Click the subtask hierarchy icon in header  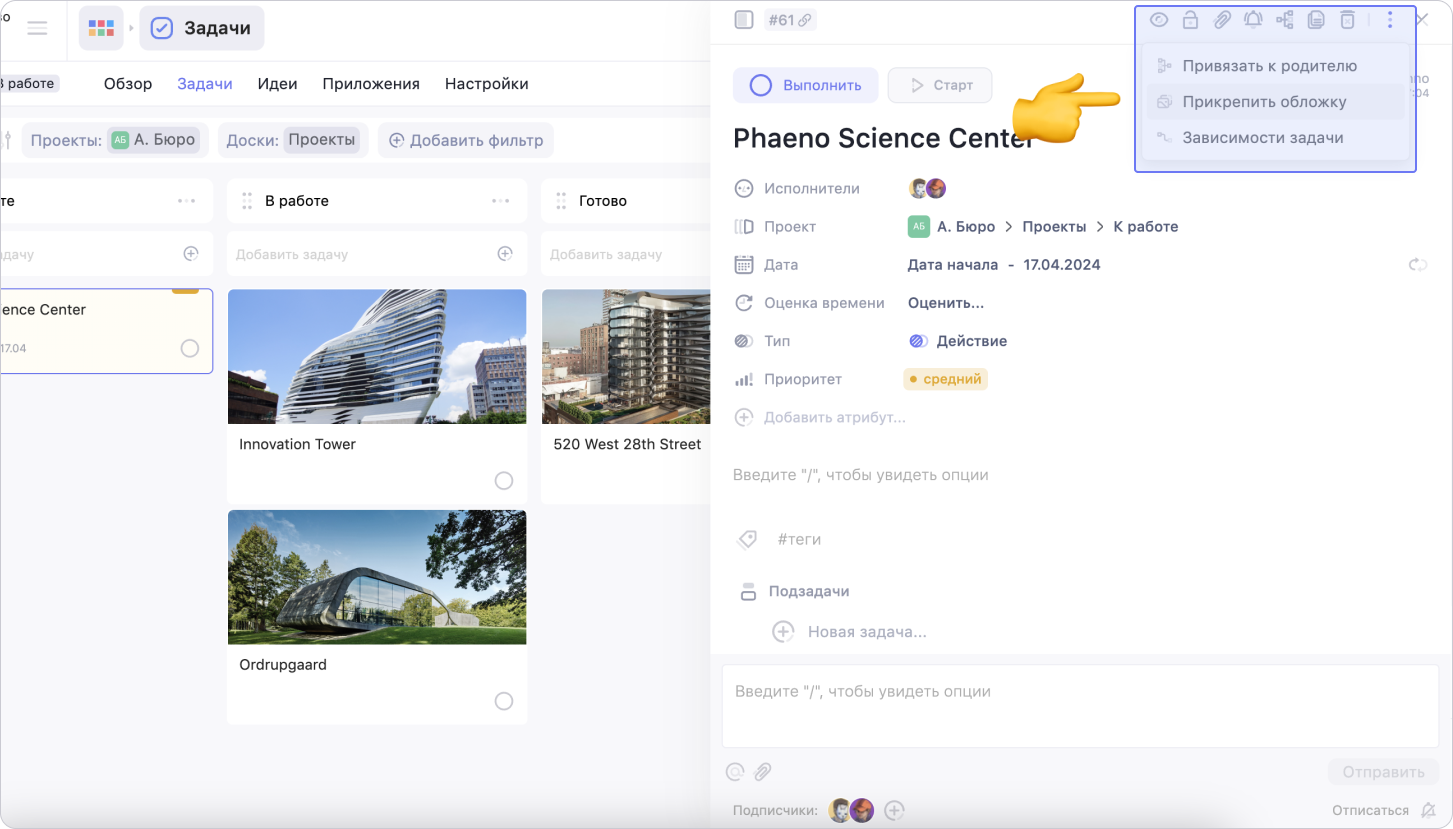pos(1285,20)
